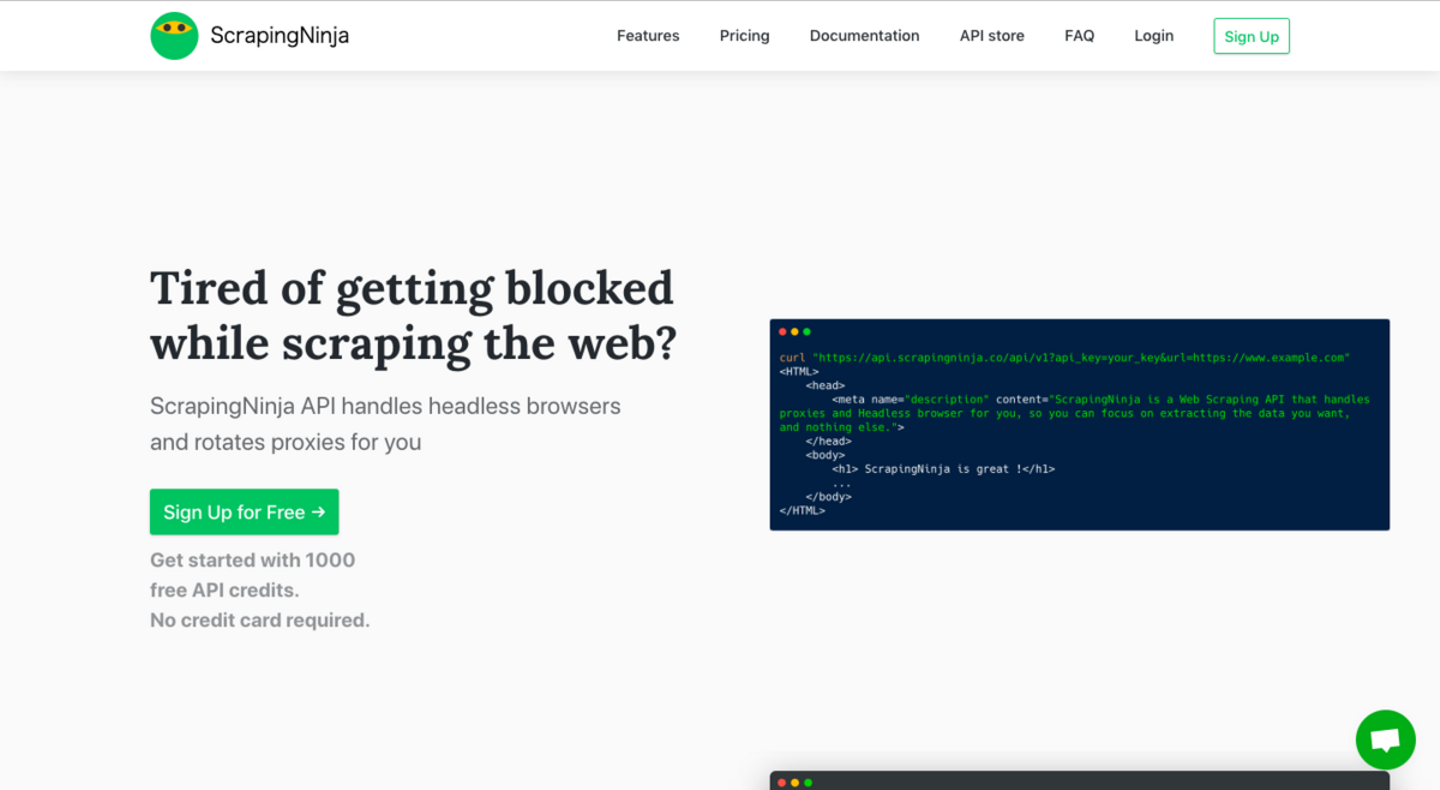Open the Login page
Viewport: 1440px width, 790px height.
click(x=1154, y=36)
